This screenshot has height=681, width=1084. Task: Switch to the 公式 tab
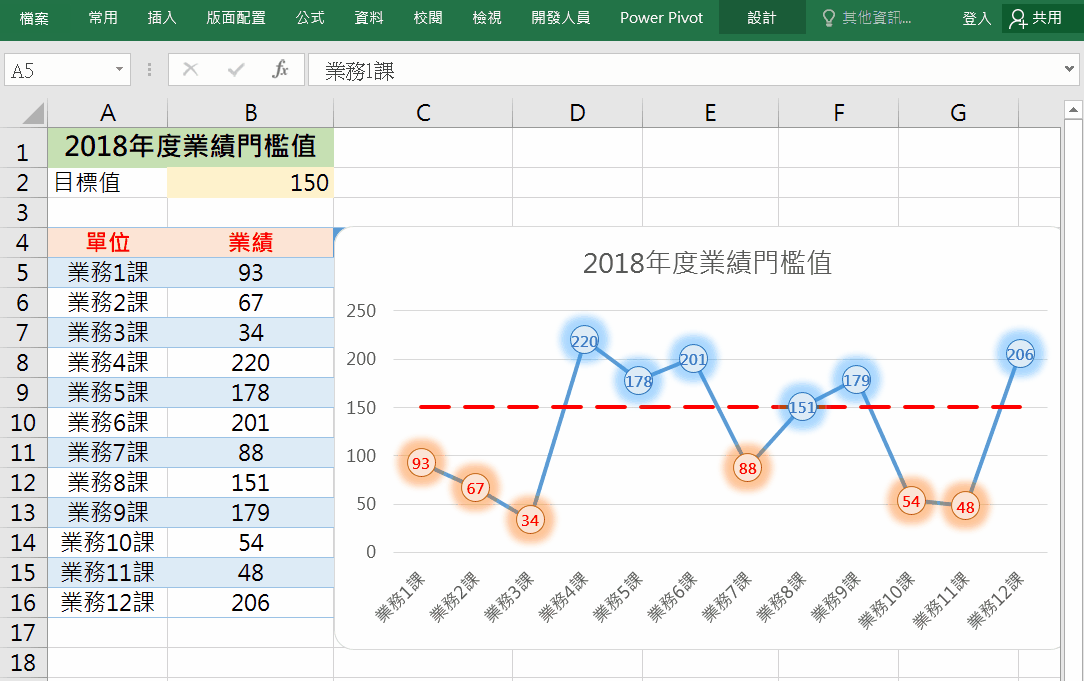[x=310, y=18]
